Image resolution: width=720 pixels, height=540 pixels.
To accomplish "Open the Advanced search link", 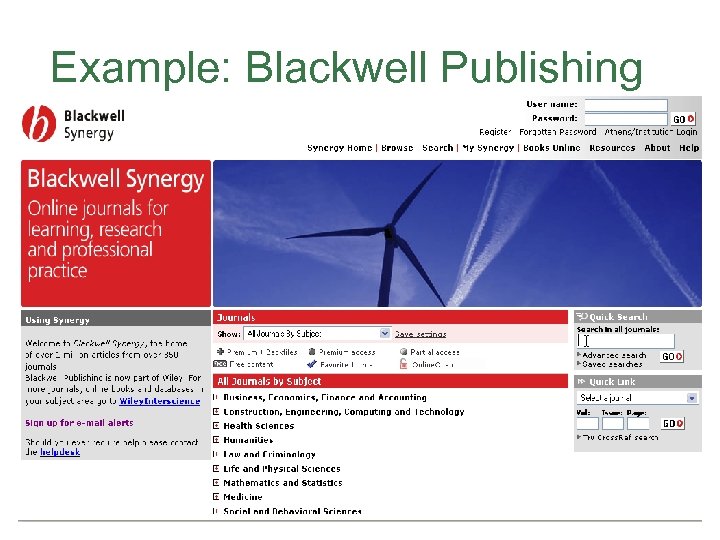I will pyautogui.click(x=614, y=355).
